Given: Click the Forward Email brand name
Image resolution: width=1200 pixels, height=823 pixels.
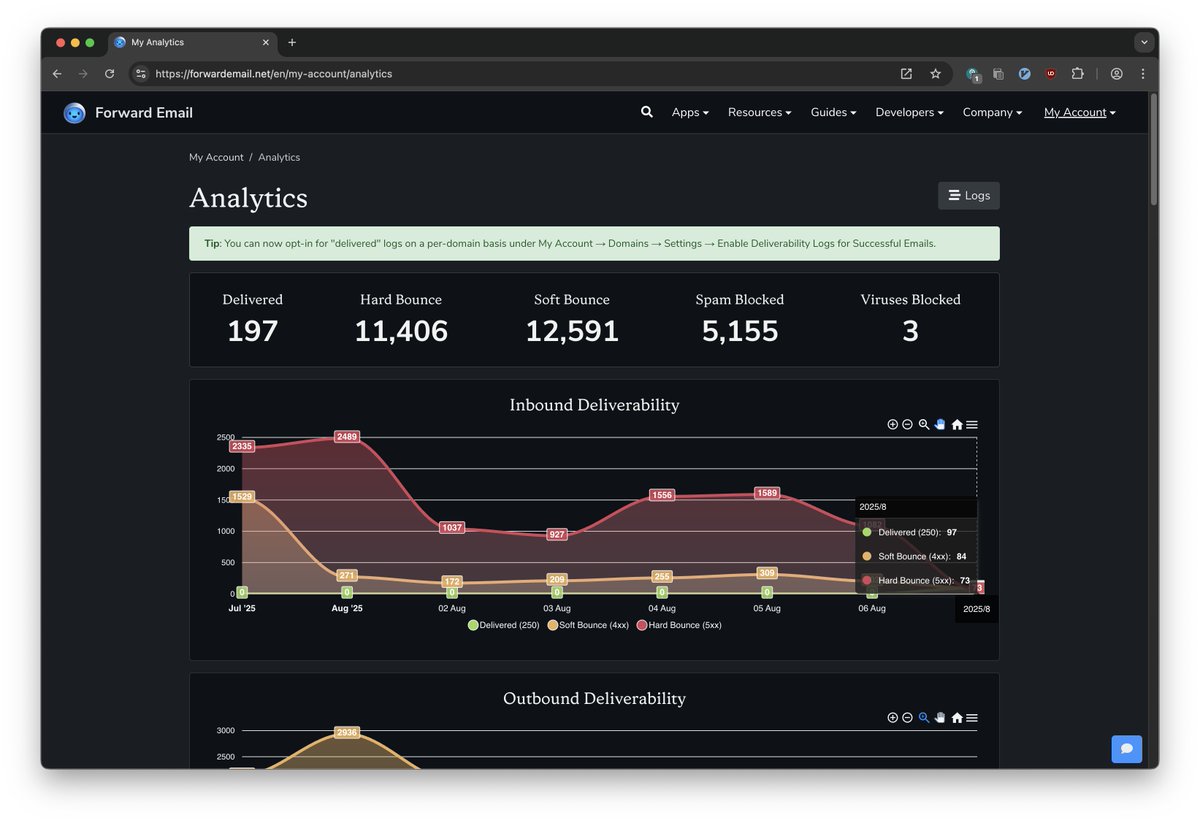Looking at the screenshot, I should [144, 113].
